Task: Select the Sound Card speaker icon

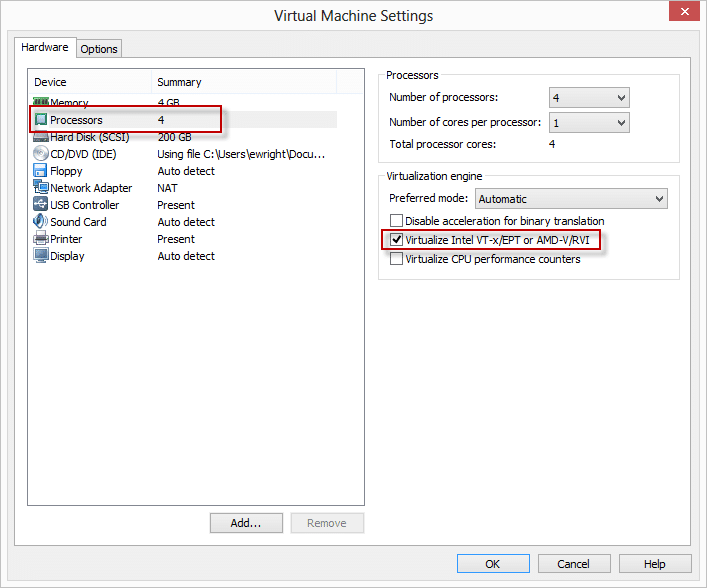Action: (x=41, y=222)
